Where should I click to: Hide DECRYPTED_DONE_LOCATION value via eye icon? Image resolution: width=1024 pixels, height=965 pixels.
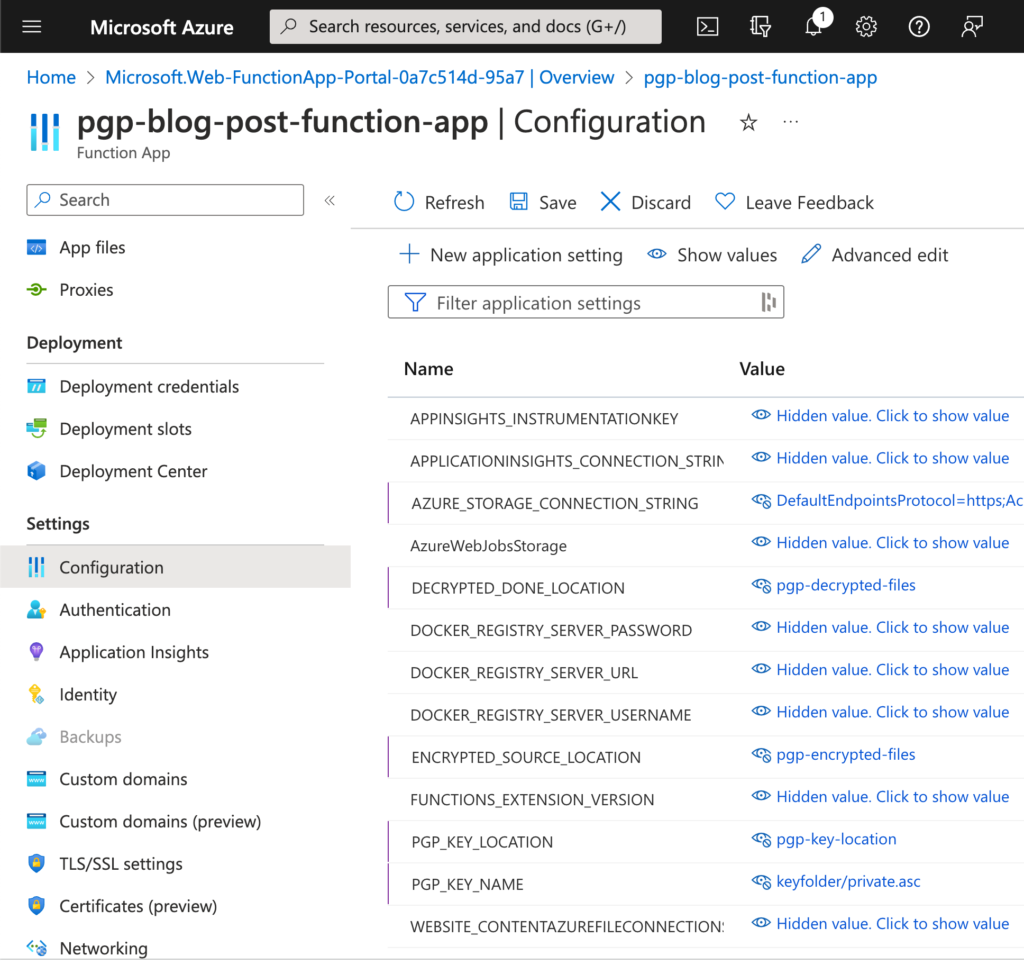[761, 585]
